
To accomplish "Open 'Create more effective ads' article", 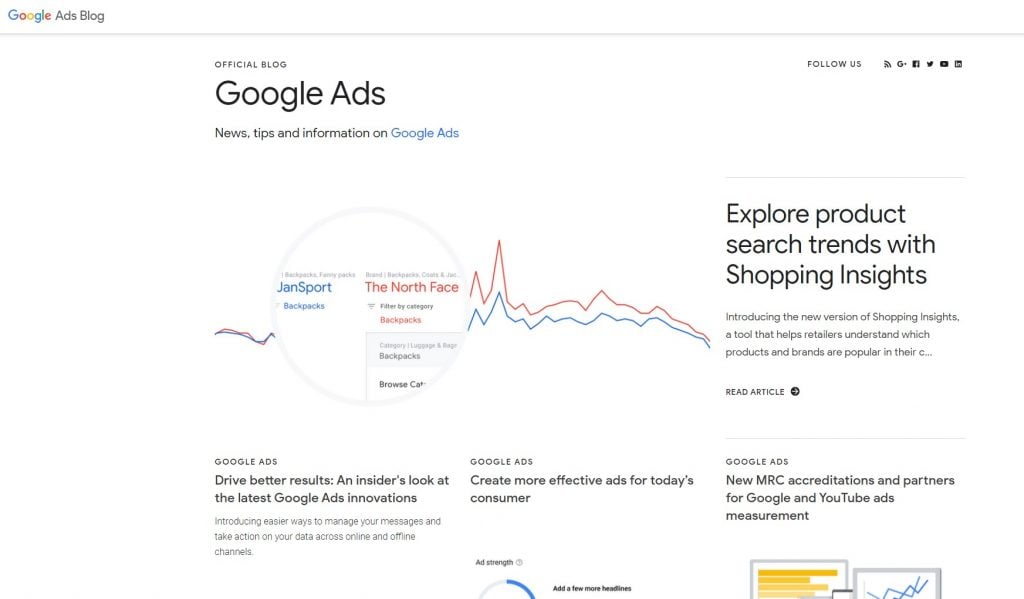I will pyautogui.click(x=581, y=489).
